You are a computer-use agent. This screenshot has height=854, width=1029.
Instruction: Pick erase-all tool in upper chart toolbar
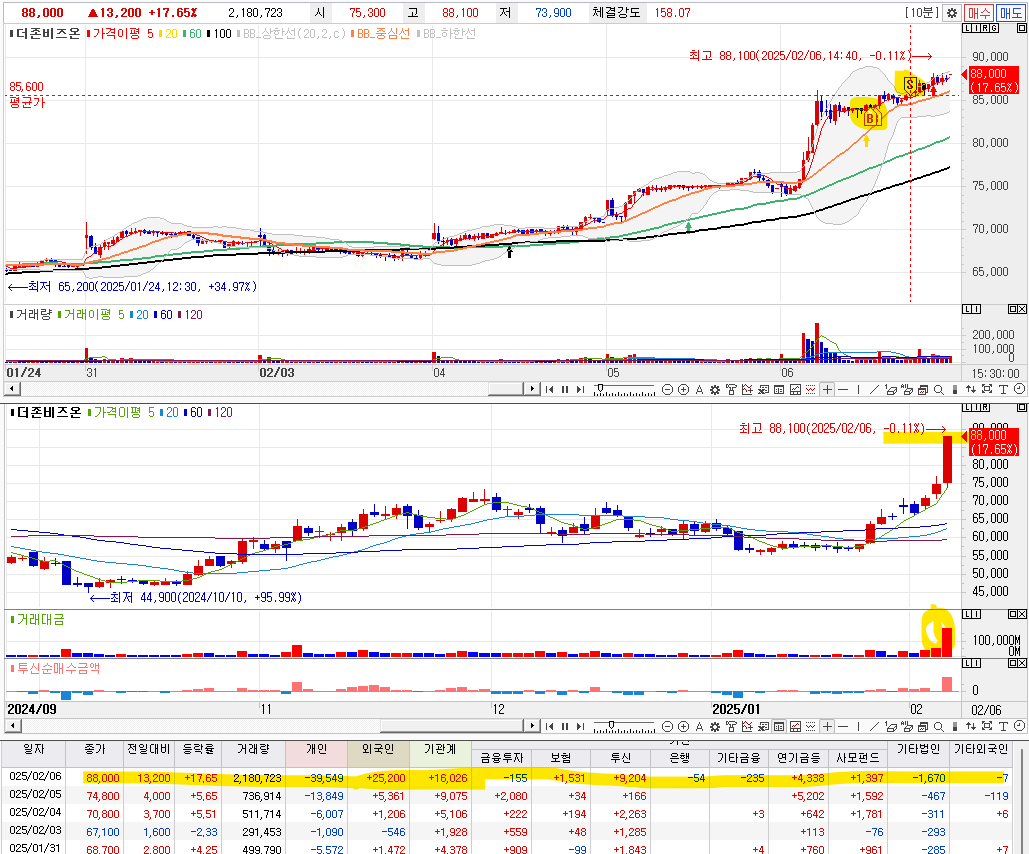click(x=906, y=389)
